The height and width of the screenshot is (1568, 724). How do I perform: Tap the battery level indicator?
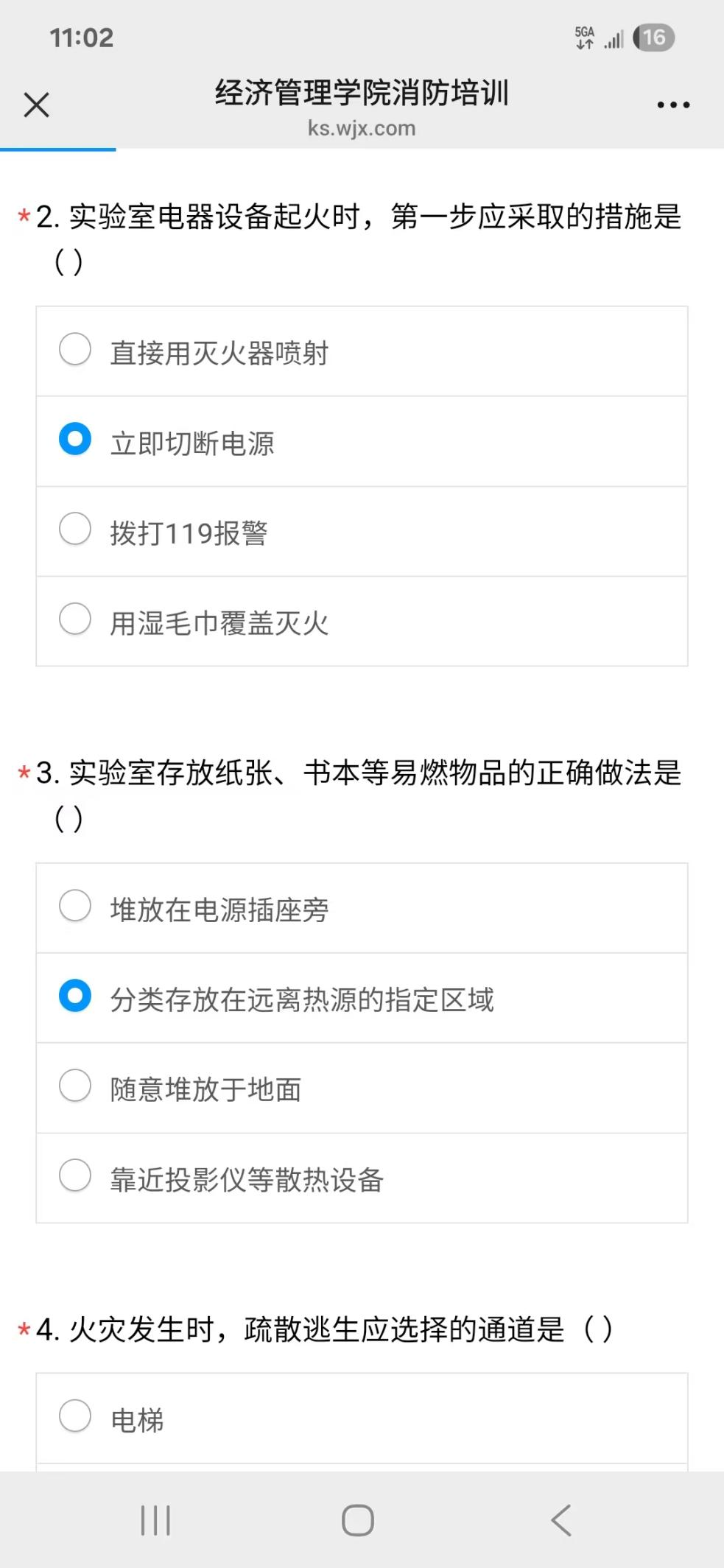pos(653,38)
